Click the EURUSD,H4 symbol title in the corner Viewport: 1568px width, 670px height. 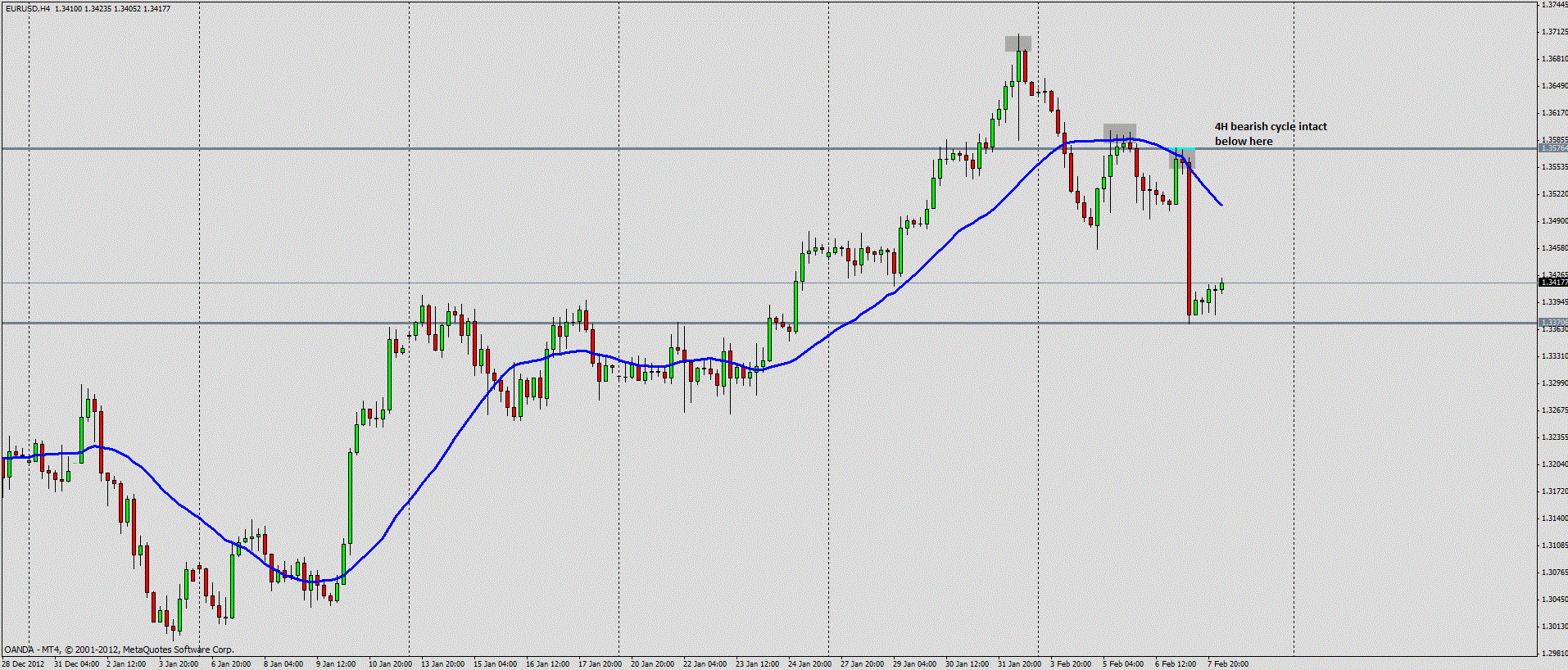coord(27,8)
